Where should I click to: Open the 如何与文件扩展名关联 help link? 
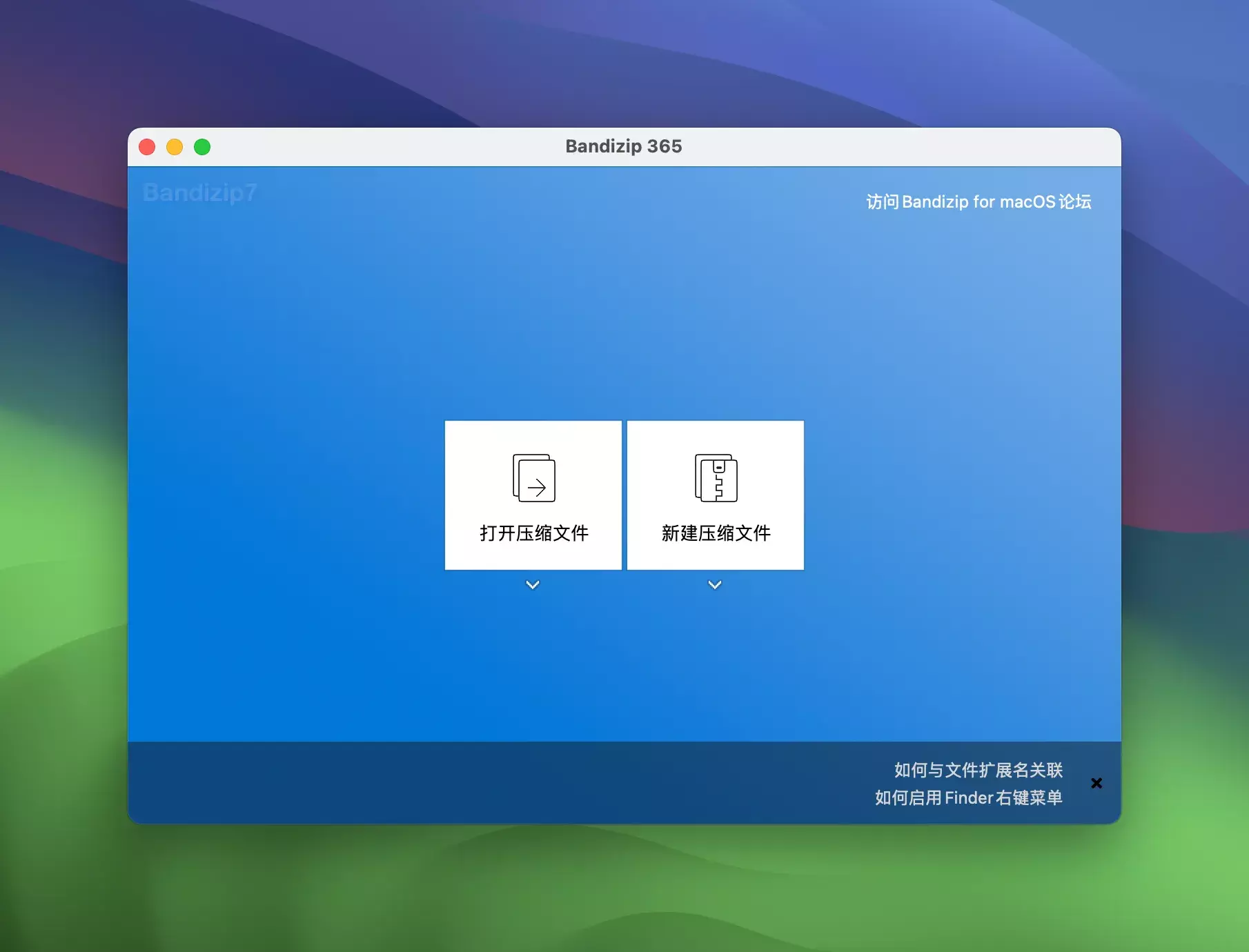(978, 770)
